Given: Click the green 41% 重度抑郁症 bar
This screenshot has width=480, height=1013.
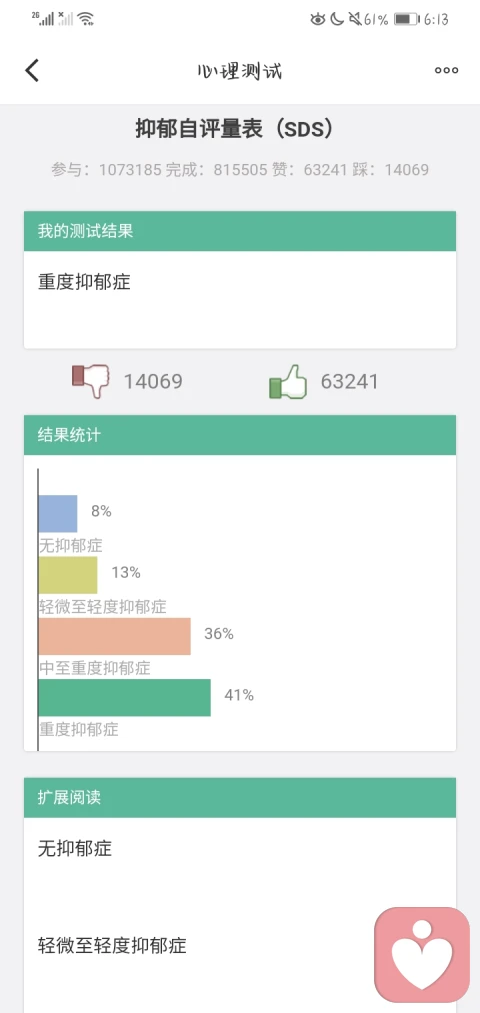Looking at the screenshot, I should 125,698.
